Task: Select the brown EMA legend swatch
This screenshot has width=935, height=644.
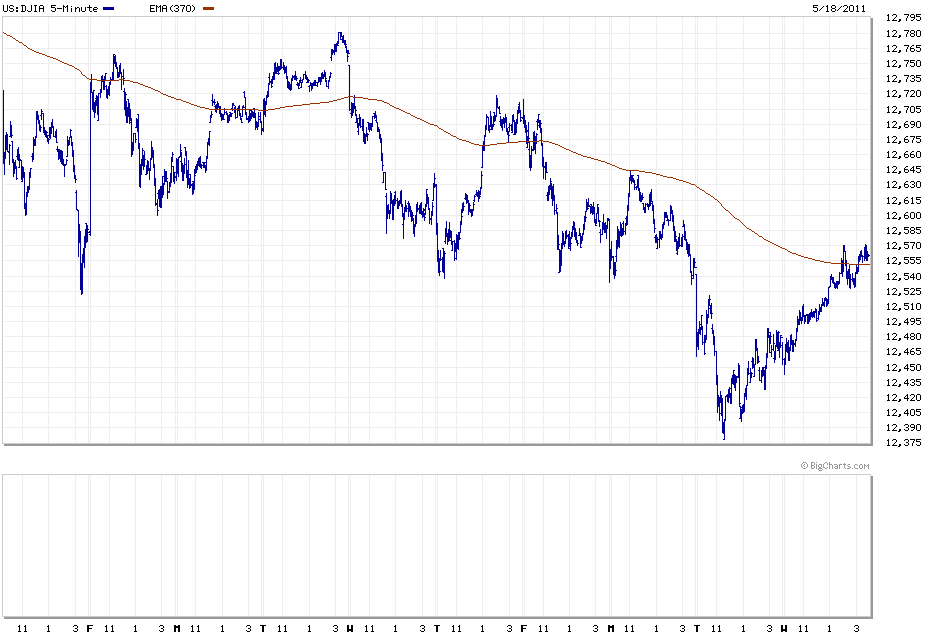Action: coord(208,8)
